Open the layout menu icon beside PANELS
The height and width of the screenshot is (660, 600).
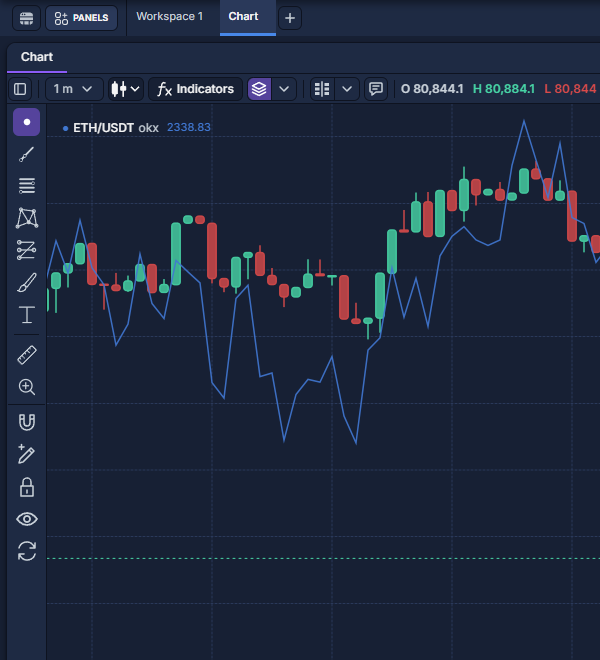click(x=26, y=18)
